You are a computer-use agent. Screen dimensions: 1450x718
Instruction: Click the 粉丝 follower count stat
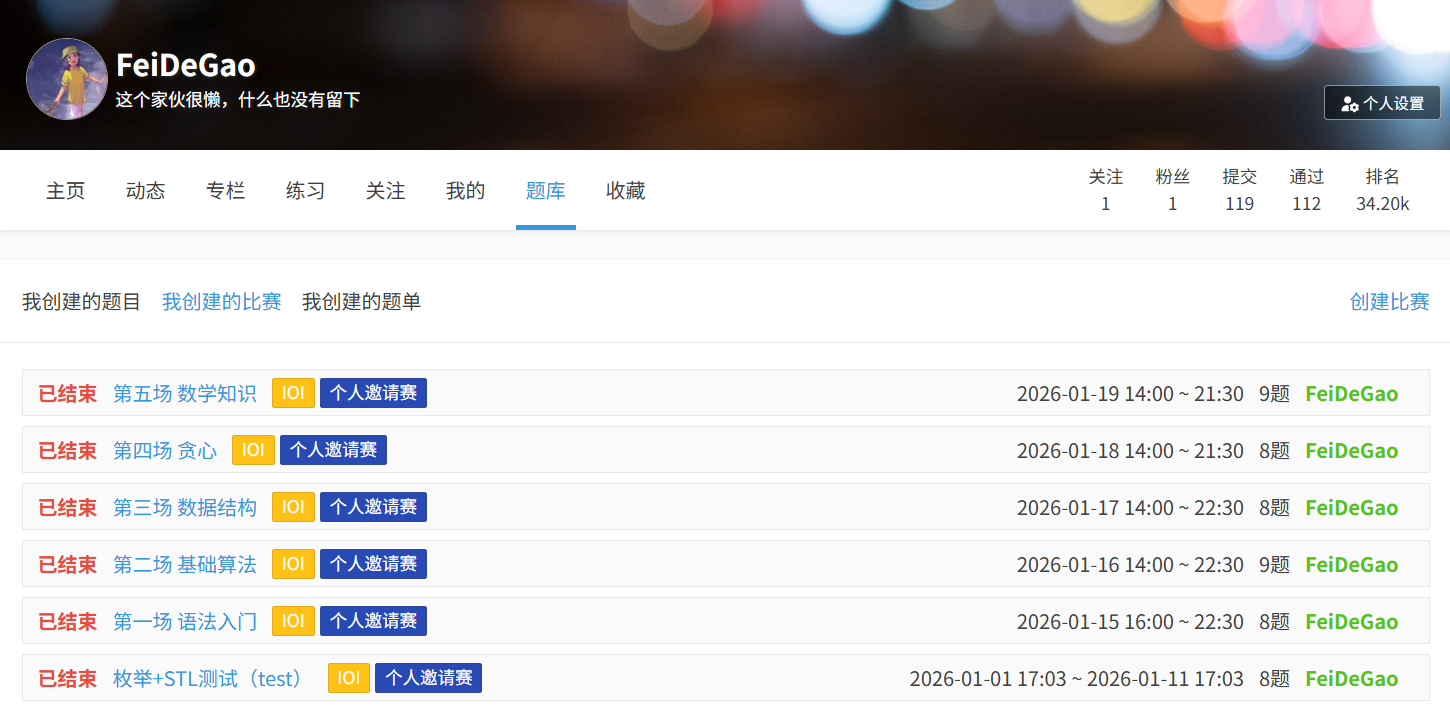[1172, 190]
